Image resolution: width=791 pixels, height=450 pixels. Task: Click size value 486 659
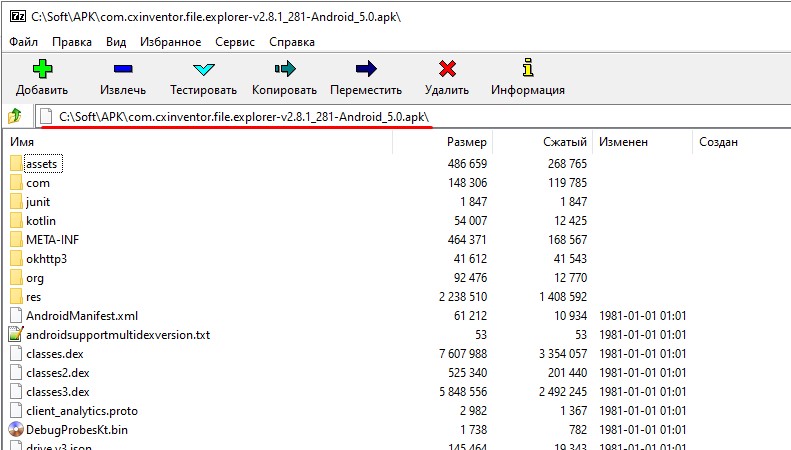(x=468, y=163)
